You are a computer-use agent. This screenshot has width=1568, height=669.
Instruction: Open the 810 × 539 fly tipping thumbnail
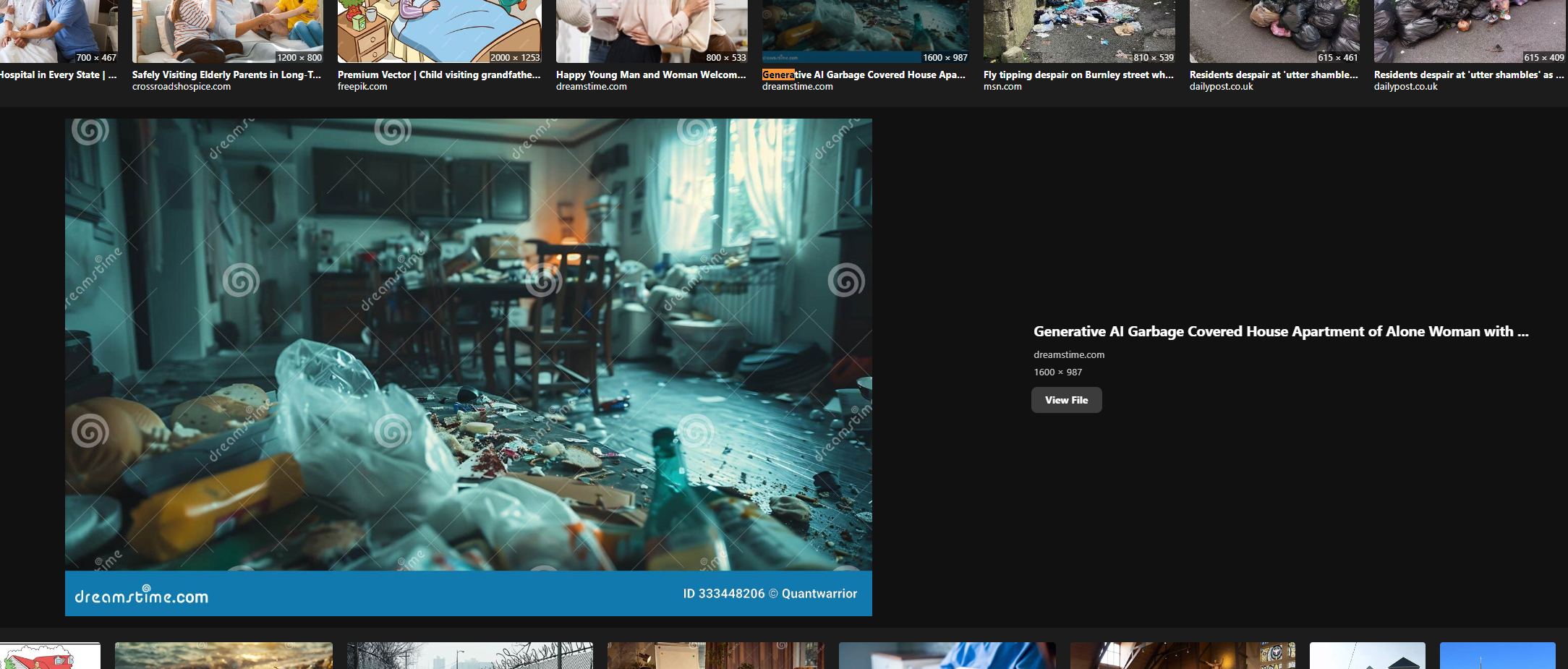pos(1079,31)
